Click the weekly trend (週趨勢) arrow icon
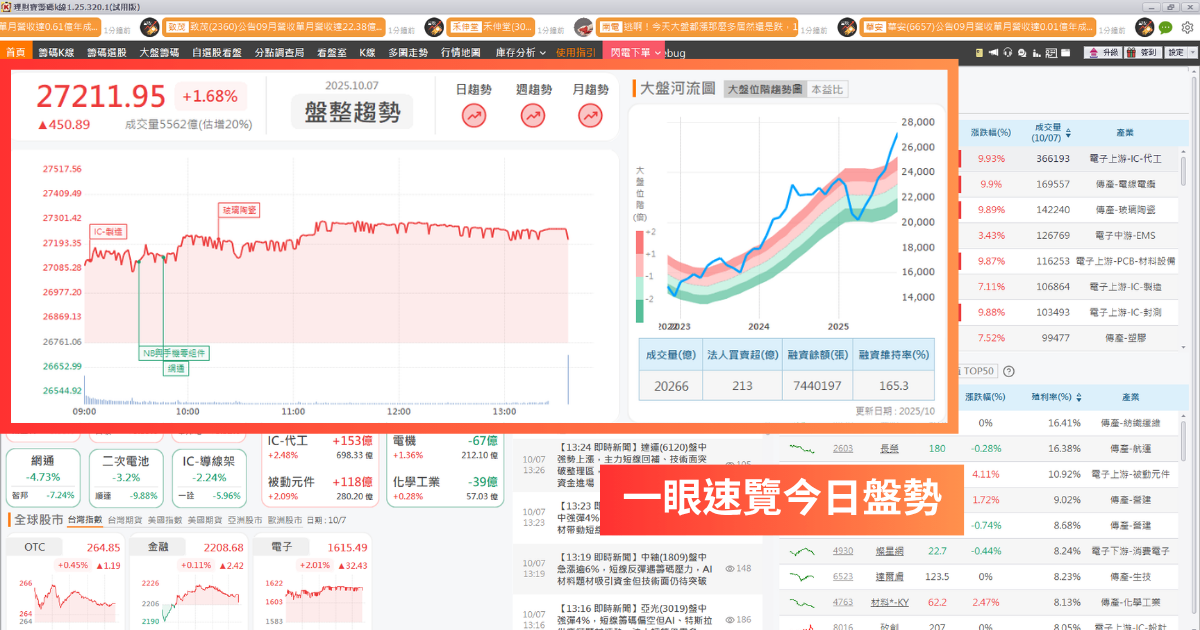Image resolution: width=1200 pixels, height=630 pixels. click(x=534, y=116)
